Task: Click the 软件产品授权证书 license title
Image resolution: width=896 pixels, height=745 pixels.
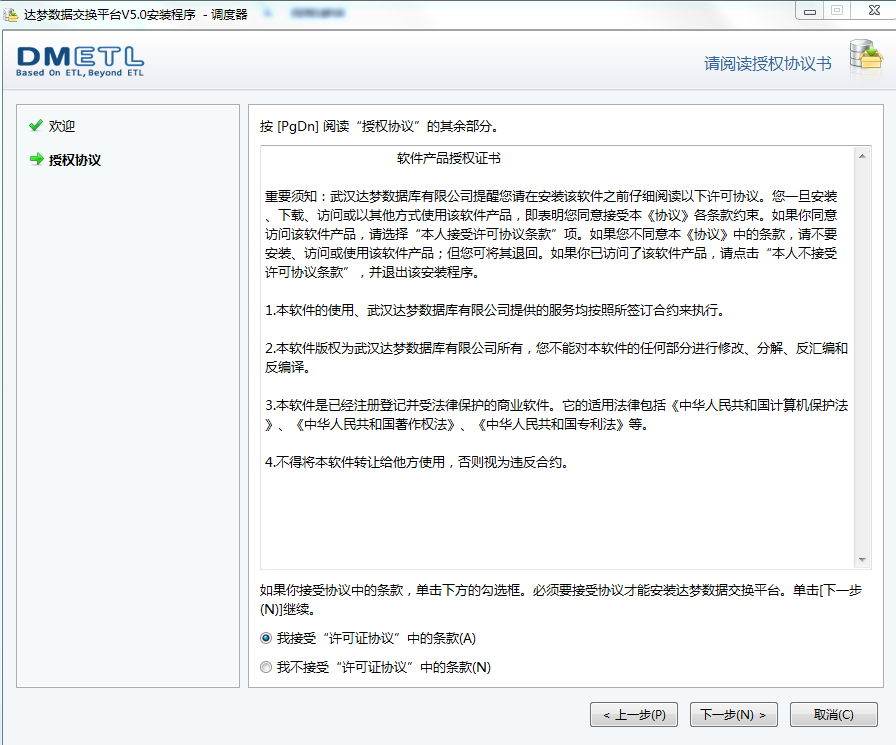Action: (449, 158)
